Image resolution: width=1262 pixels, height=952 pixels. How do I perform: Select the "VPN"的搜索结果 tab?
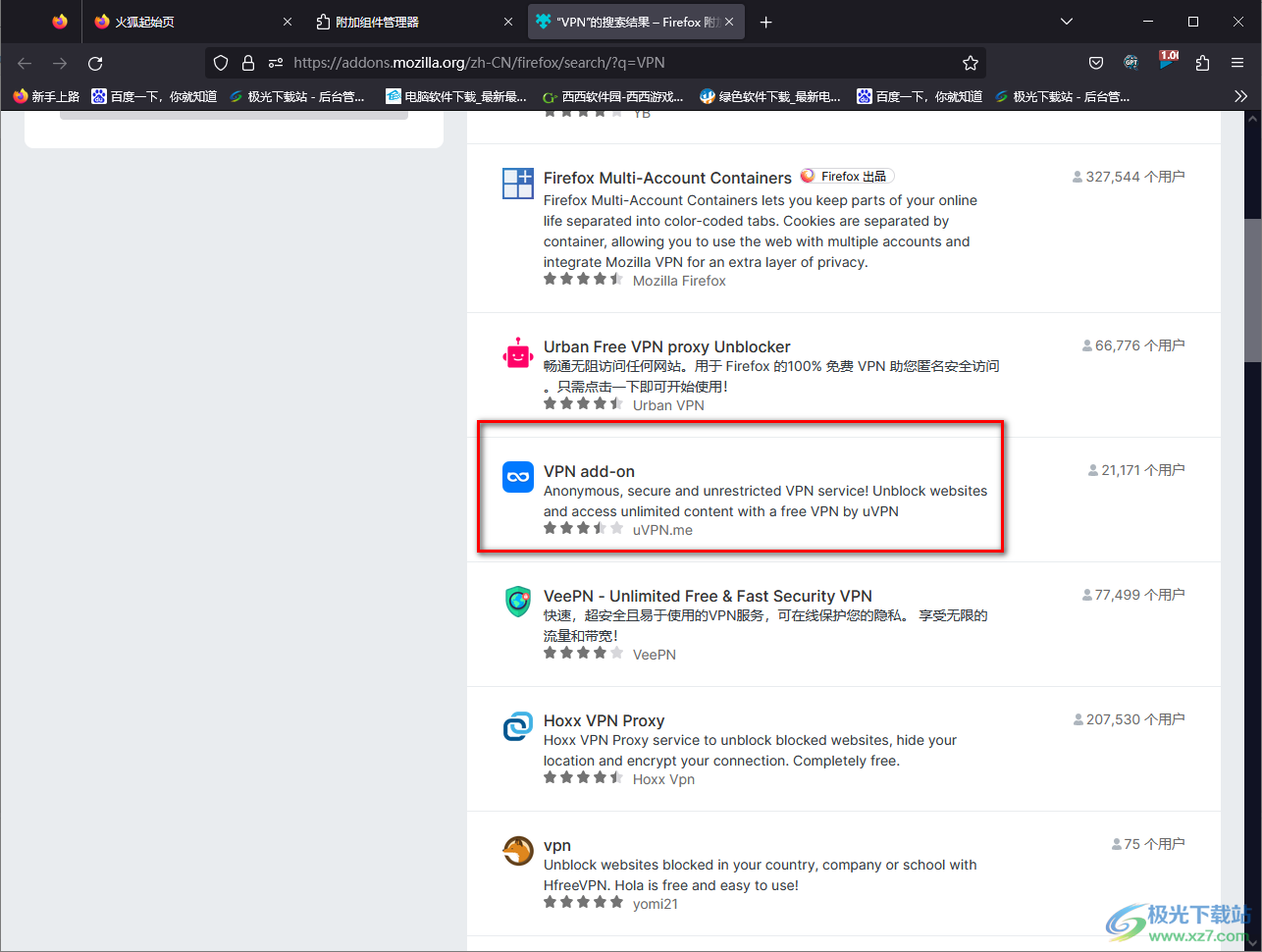tap(635, 22)
